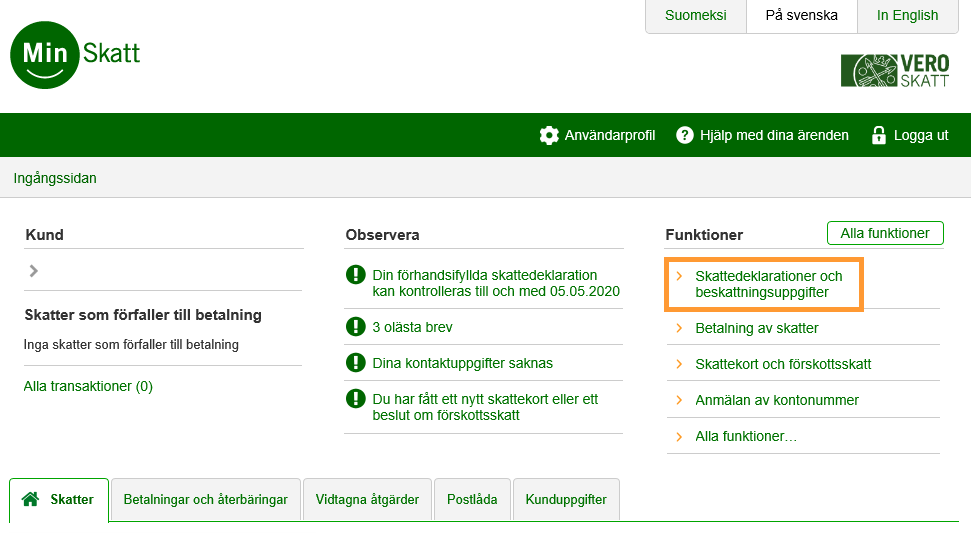Click the alert icon beside 3 olästa brev
Screen dimensions: 971x533
coord(355,327)
